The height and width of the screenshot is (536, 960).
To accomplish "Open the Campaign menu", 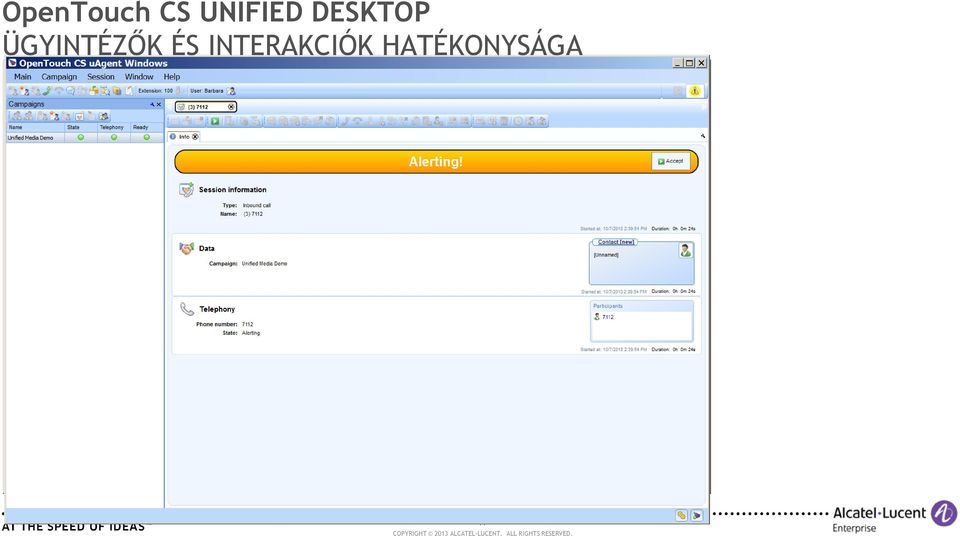I will tap(59, 77).
